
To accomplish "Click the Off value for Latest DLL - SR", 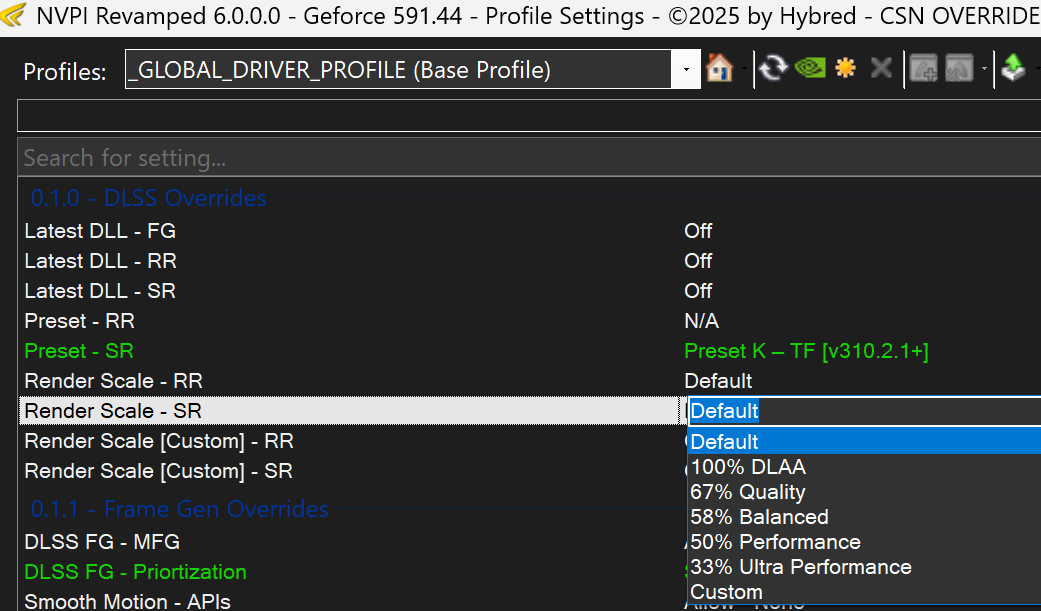I will (x=698, y=291).
